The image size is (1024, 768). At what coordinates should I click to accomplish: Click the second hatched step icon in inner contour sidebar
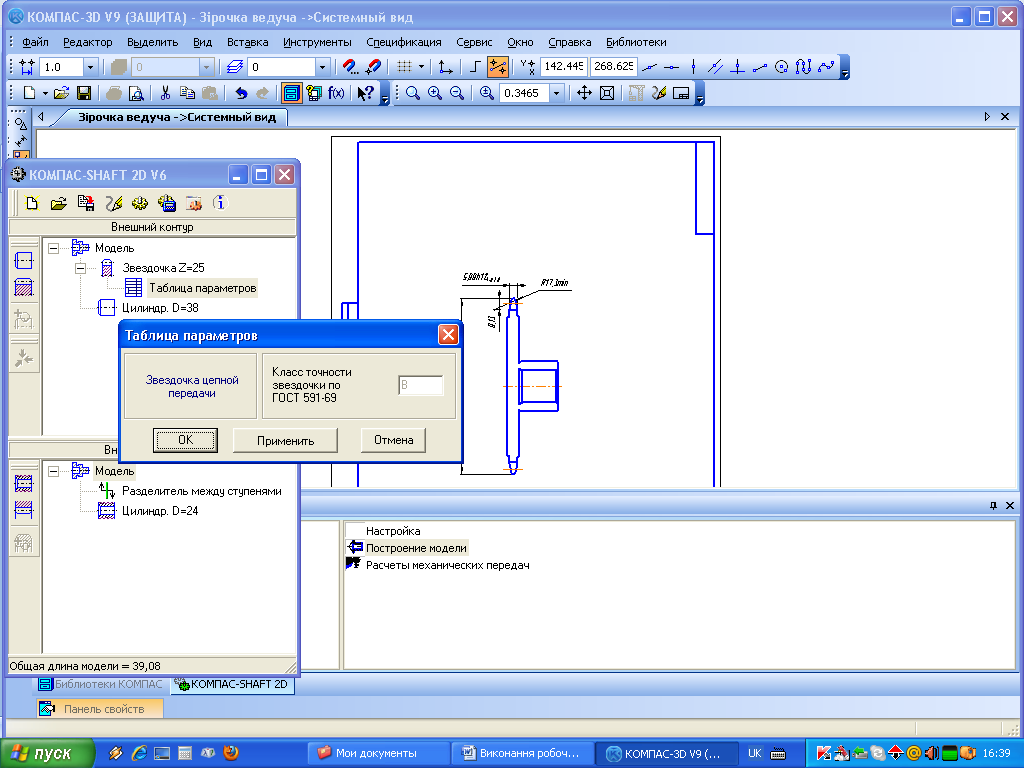24,510
